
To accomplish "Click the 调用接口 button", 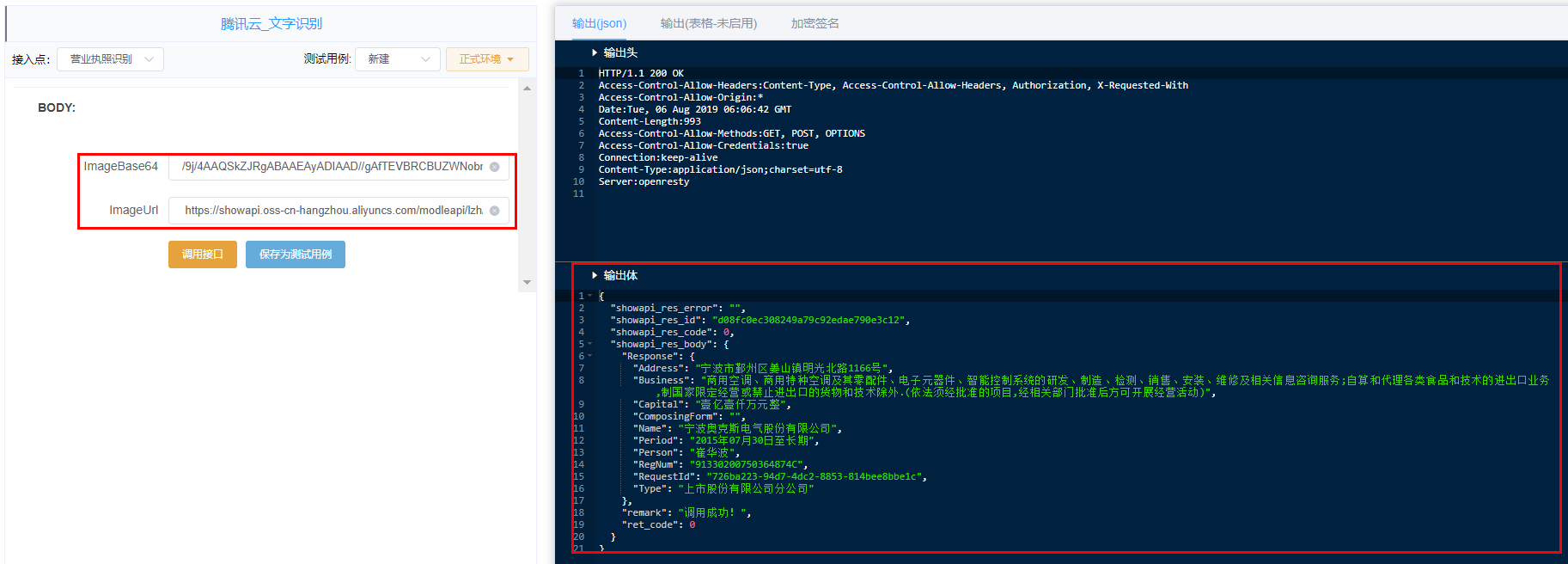I will click(203, 254).
